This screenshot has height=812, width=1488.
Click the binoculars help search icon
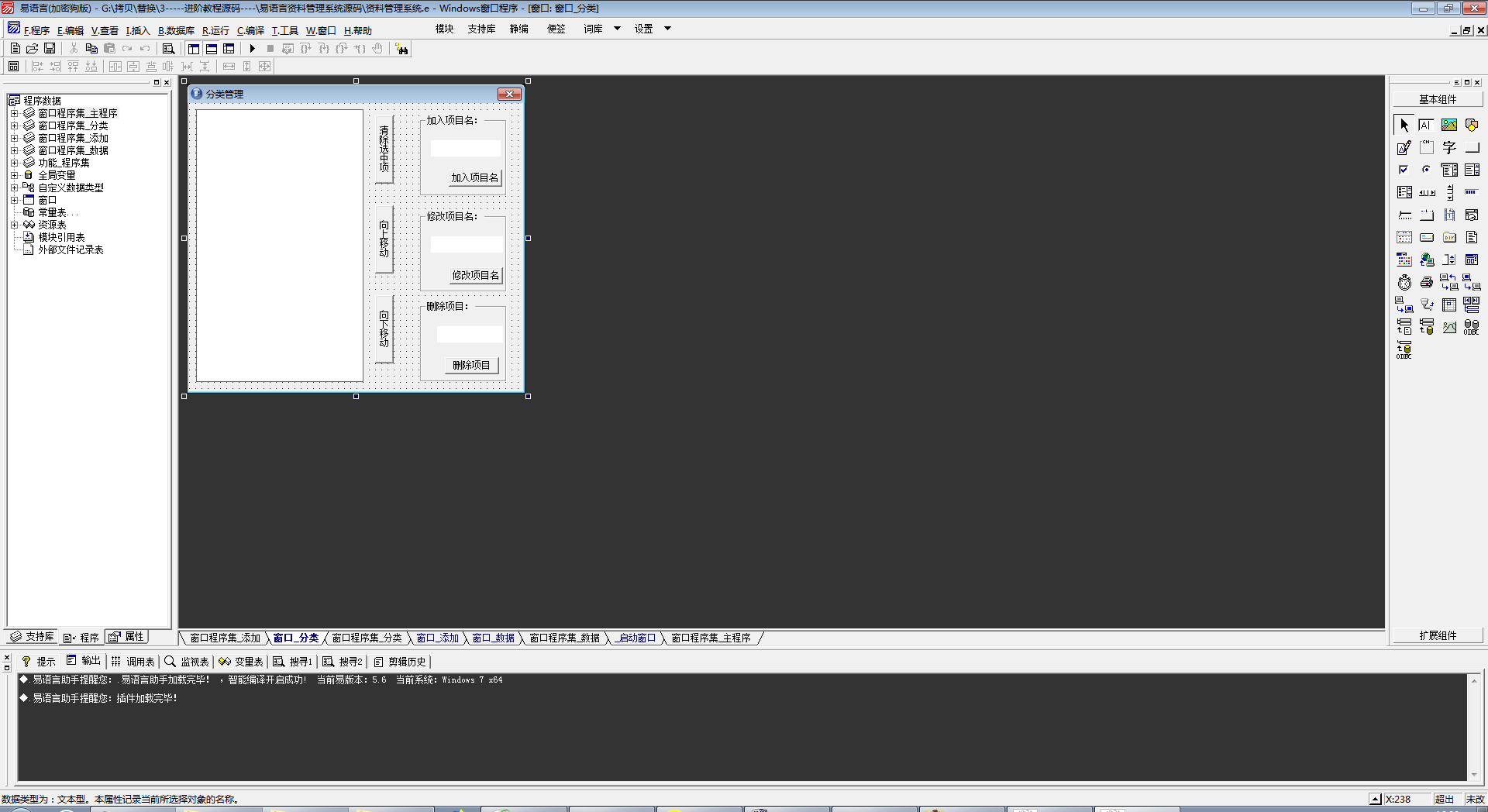(x=401, y=49)
